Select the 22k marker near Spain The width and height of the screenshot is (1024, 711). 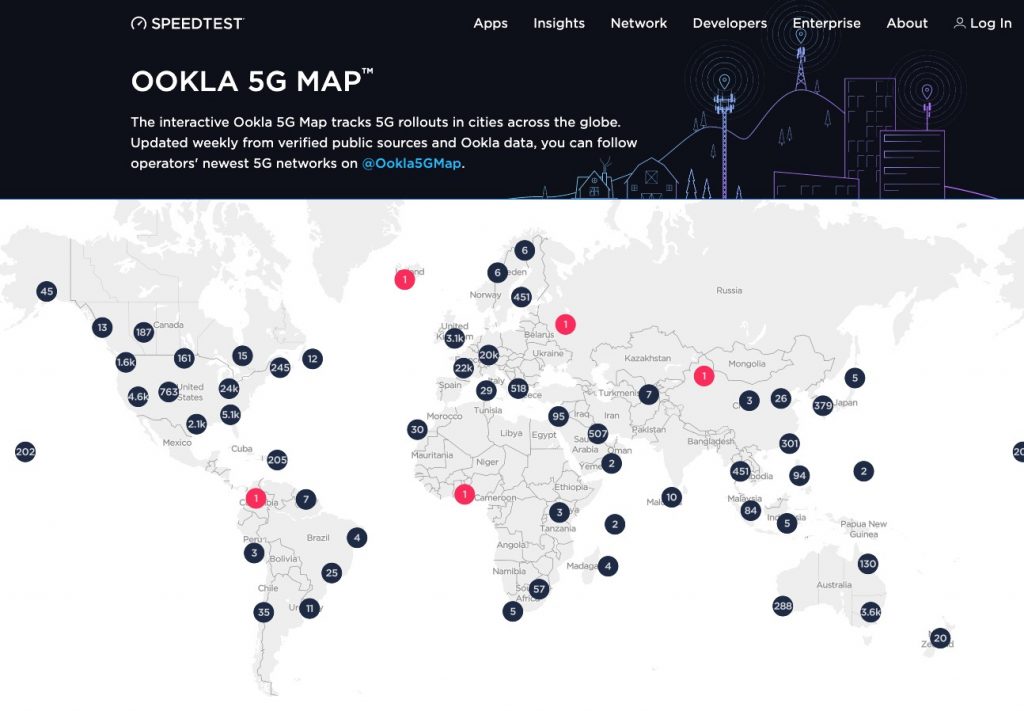pos(463,368)
